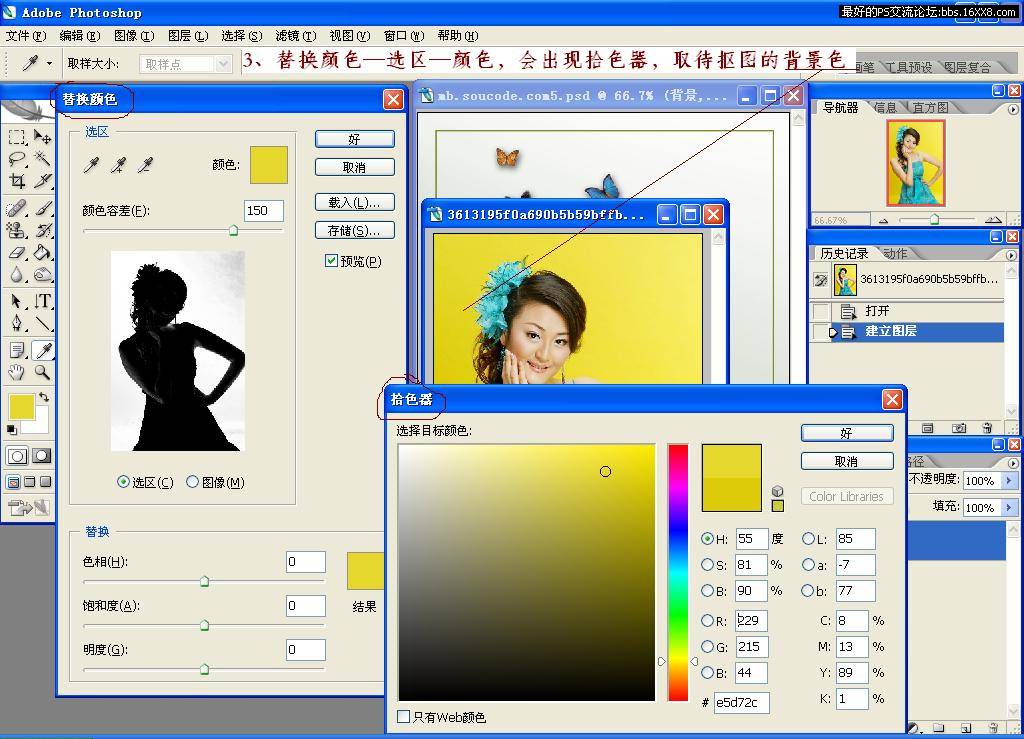Select the Healing Brush tool
The width and height of the screenshot is (1024, 739).
(17, 208)
